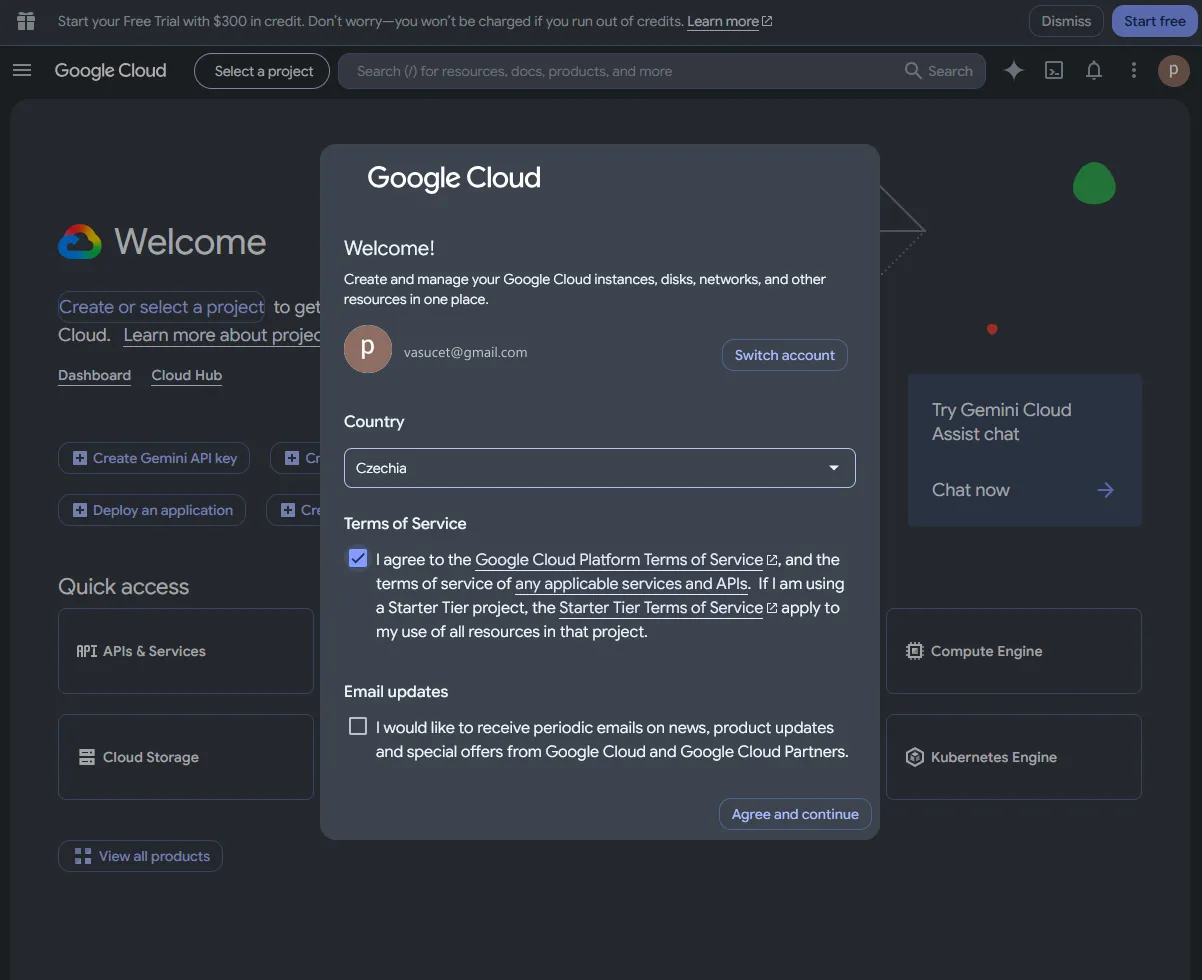The width and height of the screenshot is (1202, 980).
Task: Click the View all products button
Action: [x=140, y=856]
